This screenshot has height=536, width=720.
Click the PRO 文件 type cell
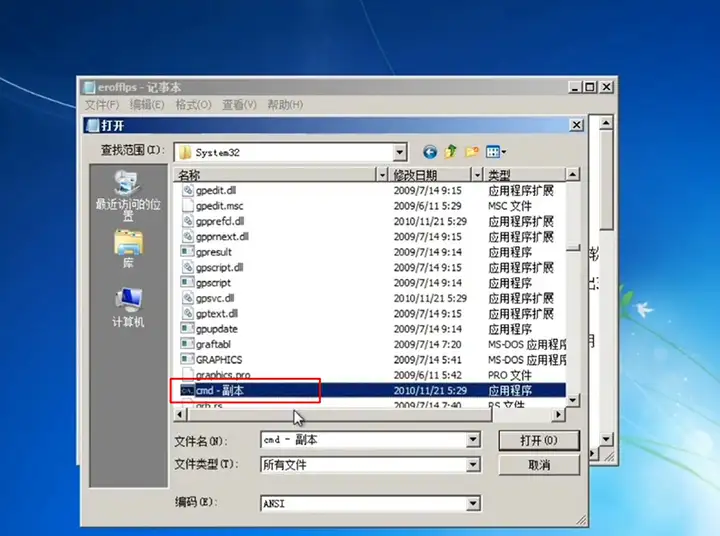tap(510, 375)
